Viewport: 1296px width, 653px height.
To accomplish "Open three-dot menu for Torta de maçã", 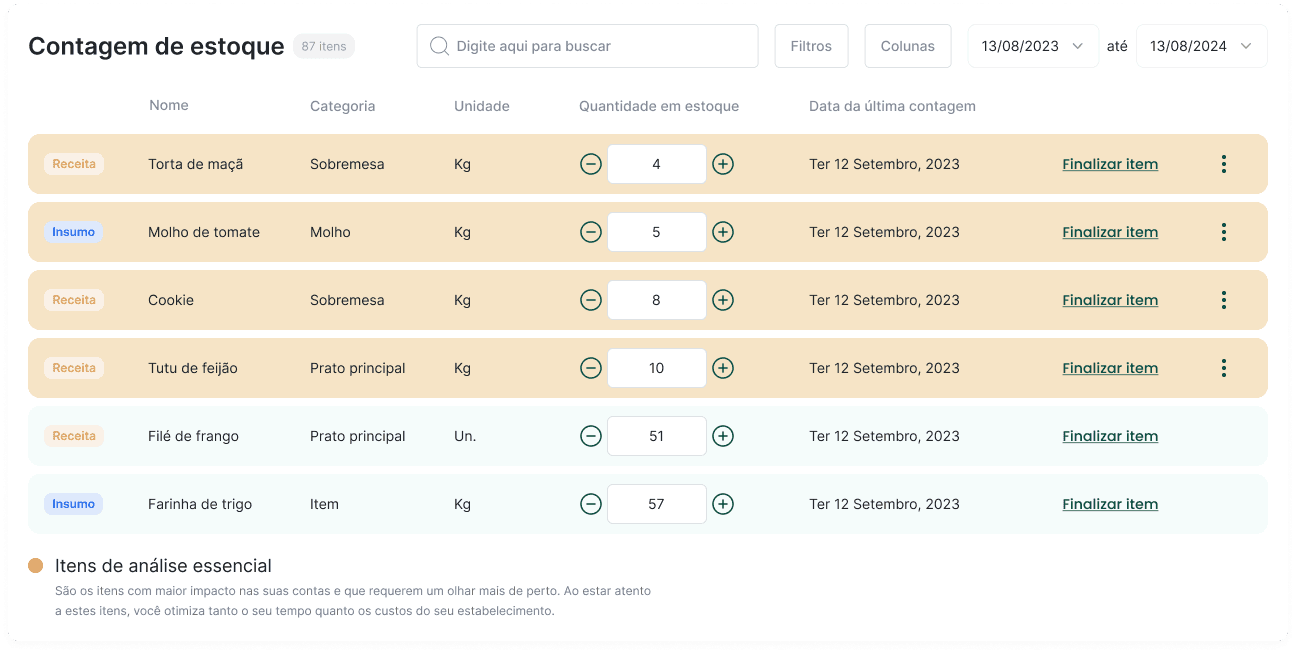I will [1223, 164].
